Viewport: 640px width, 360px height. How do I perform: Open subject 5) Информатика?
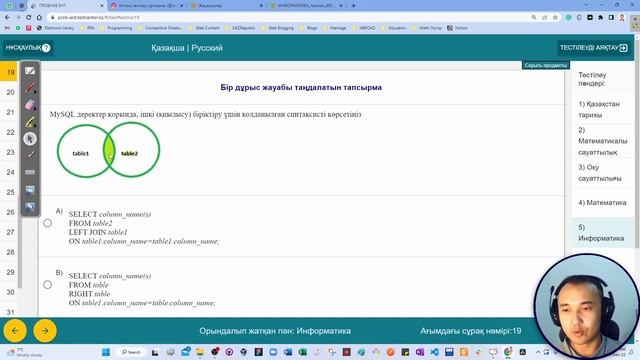click(601, 232)
